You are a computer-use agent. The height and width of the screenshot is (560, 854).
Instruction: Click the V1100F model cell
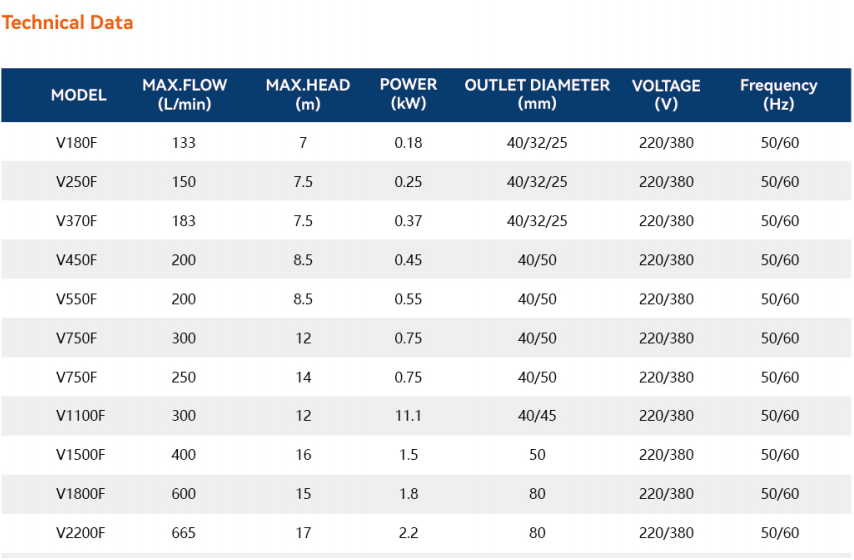(x=81, y=416)
